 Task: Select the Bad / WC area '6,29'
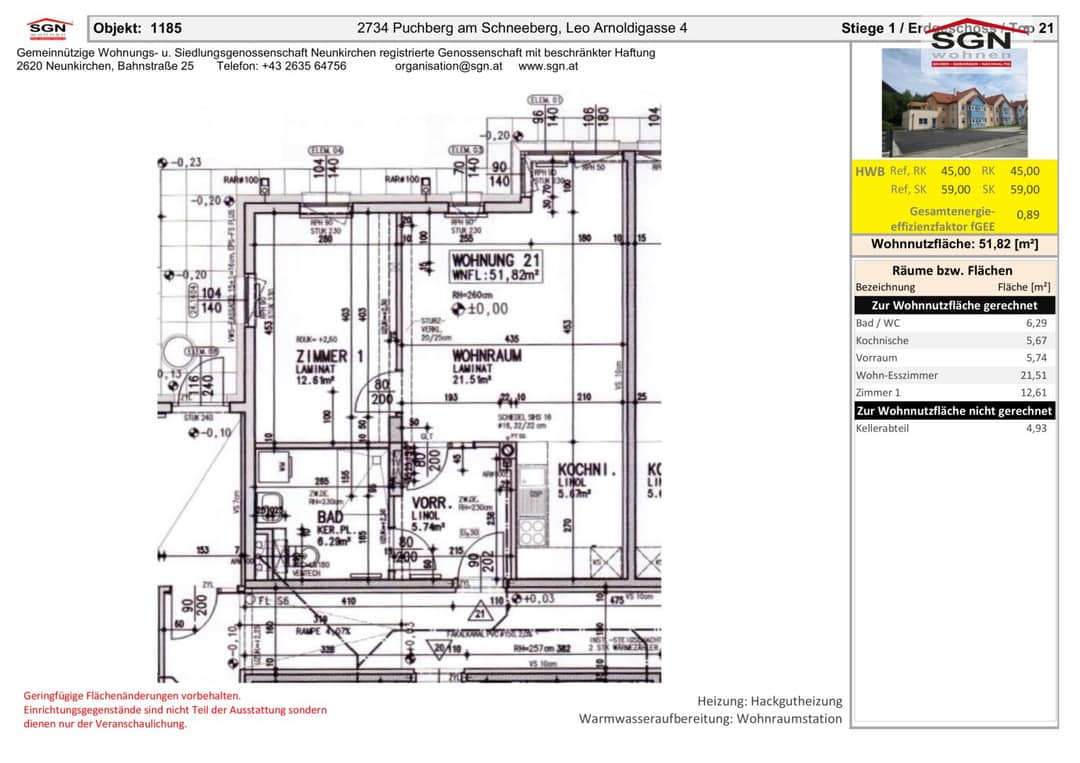[1037, 323]
